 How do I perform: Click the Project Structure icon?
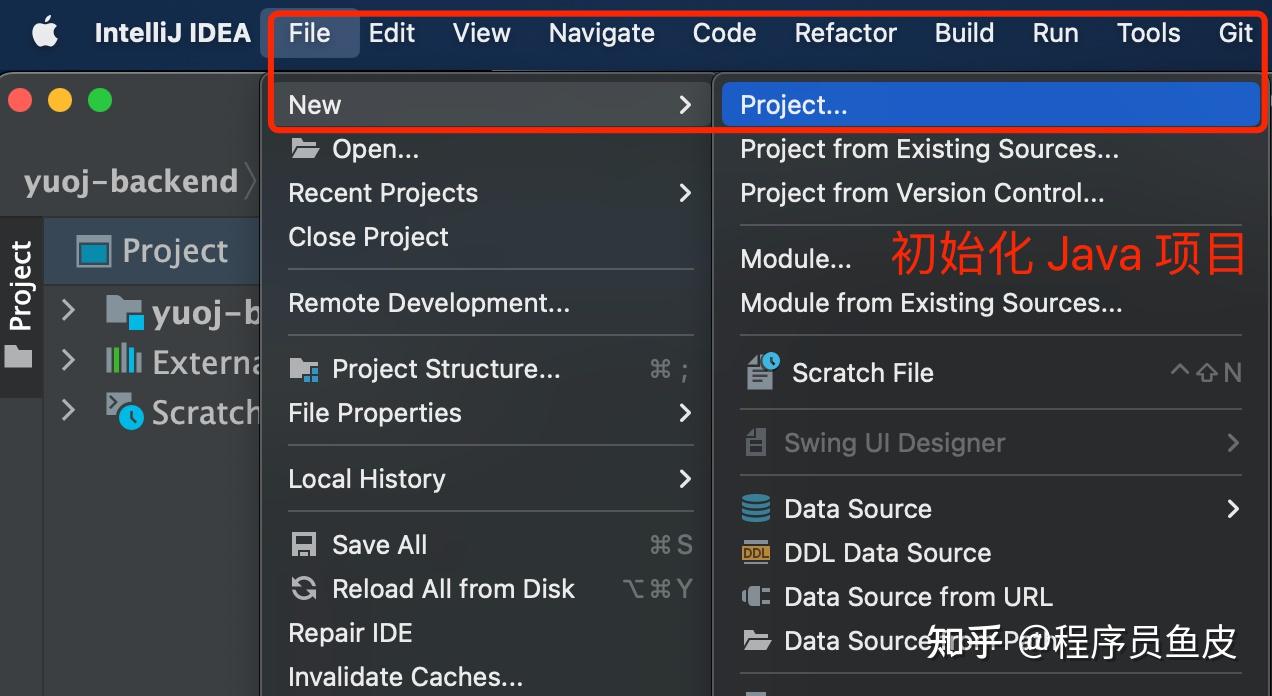tap(303, 370)
